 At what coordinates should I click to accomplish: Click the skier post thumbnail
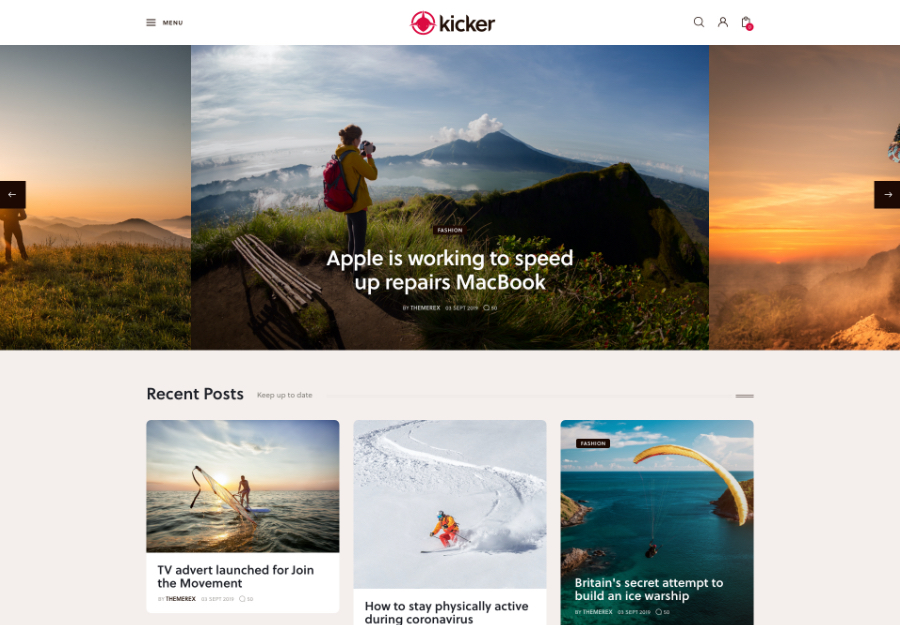click(x=449, y=504)
